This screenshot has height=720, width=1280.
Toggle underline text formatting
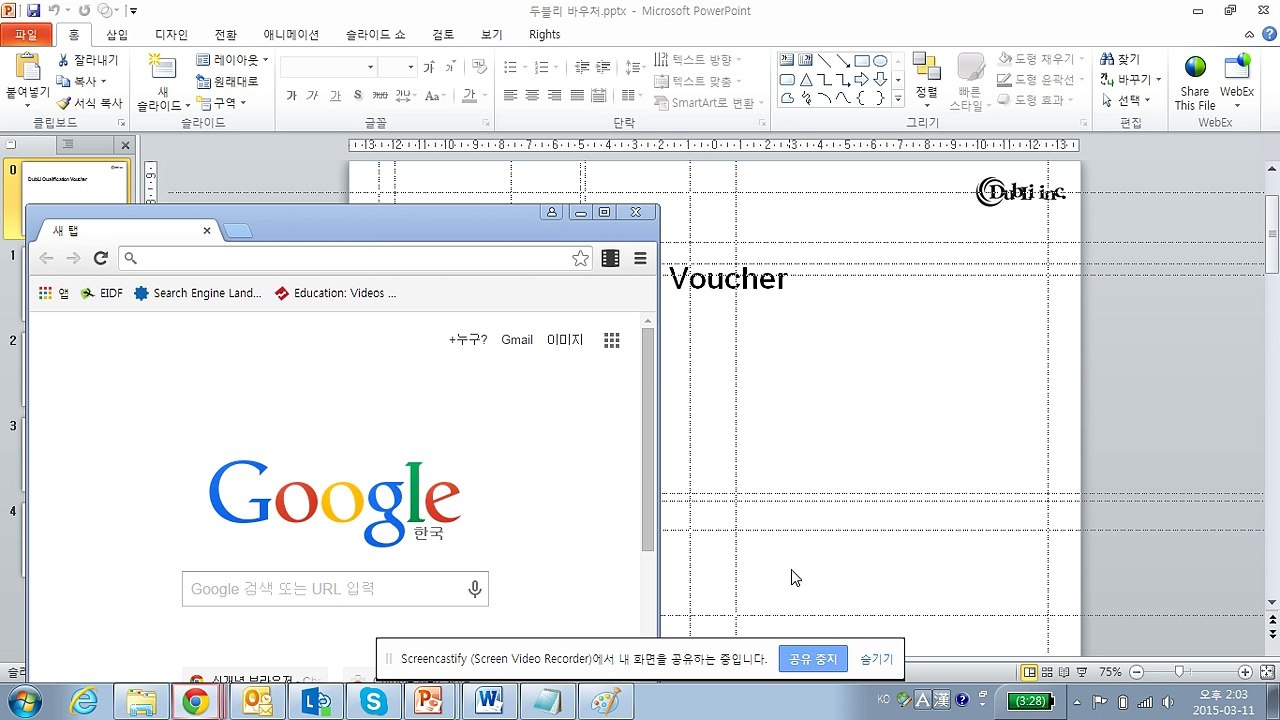(335, 96)
